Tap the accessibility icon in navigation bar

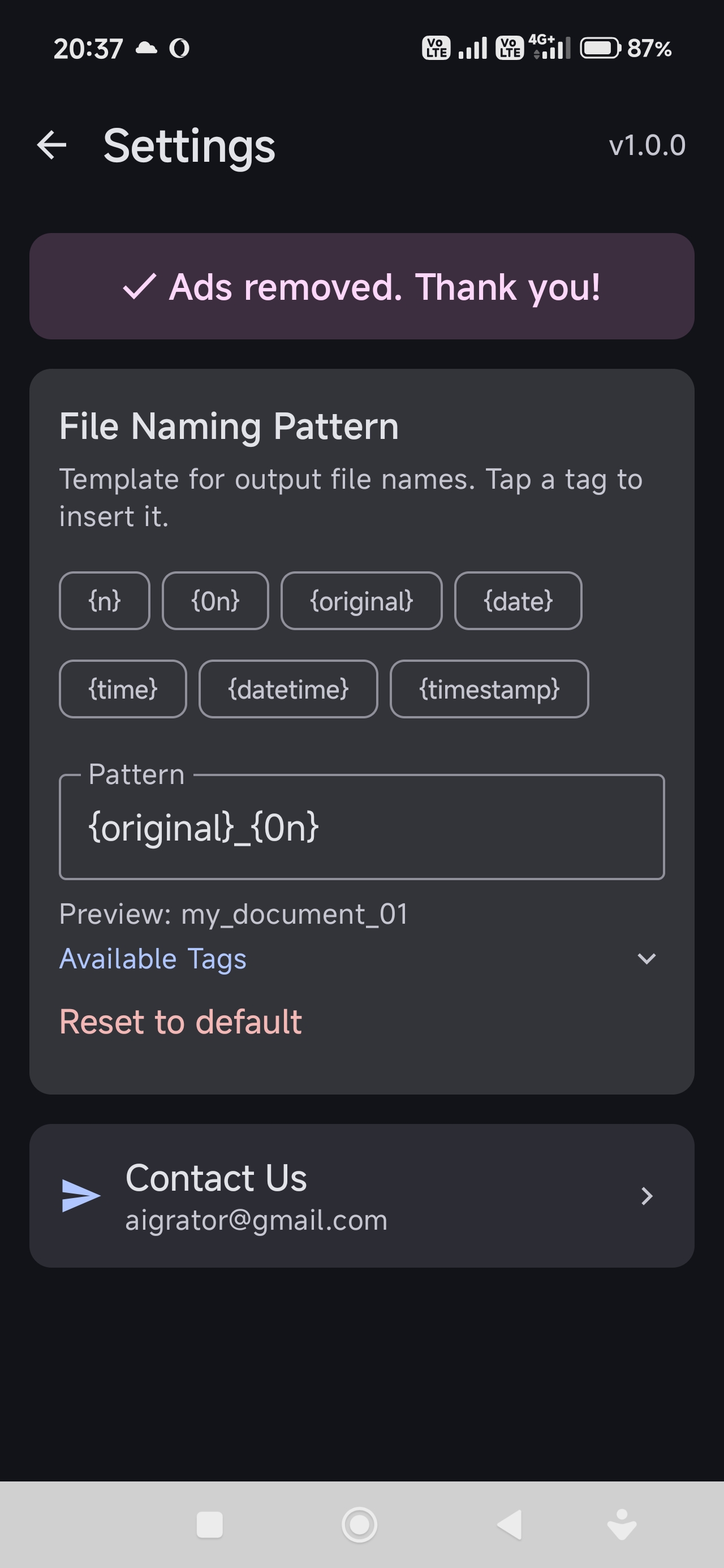pos(622,1525)
